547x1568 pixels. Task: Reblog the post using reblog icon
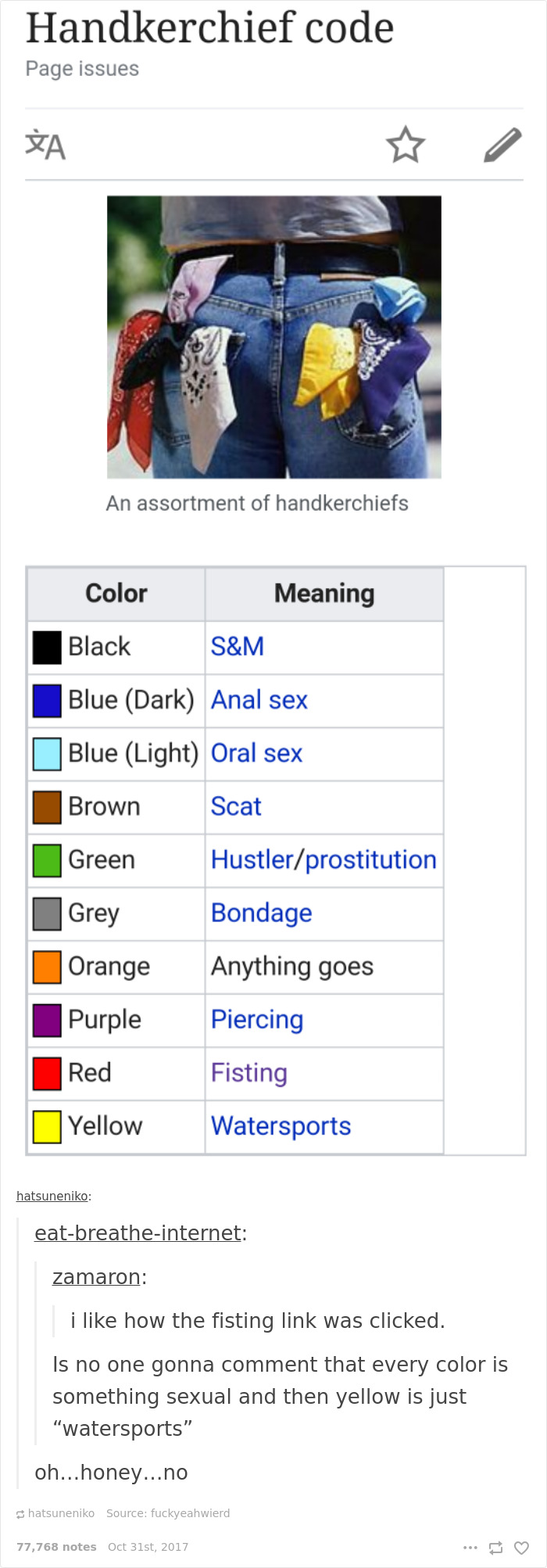[x=495, y=1547]
